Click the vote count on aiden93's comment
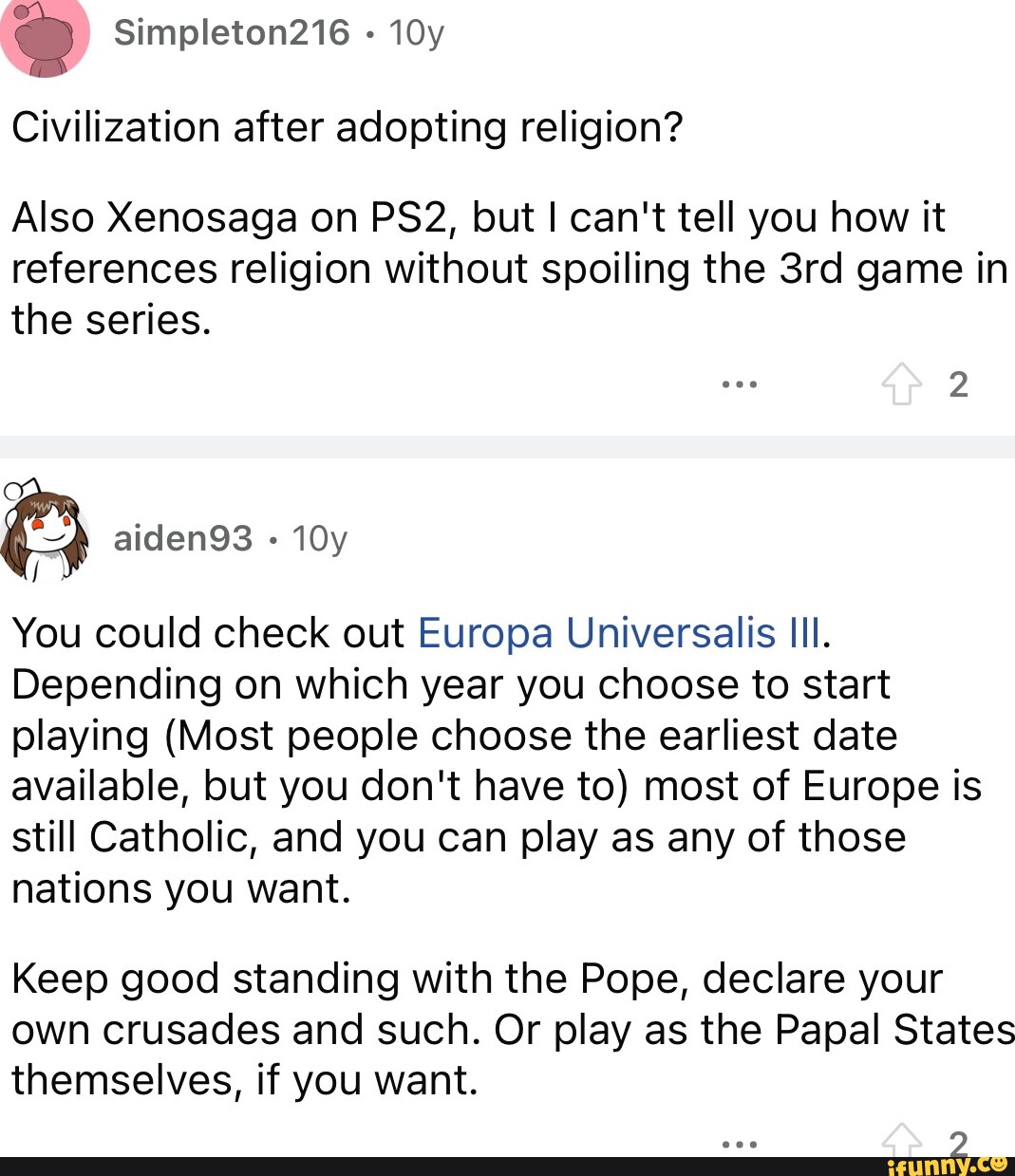 coord(958,1142)
